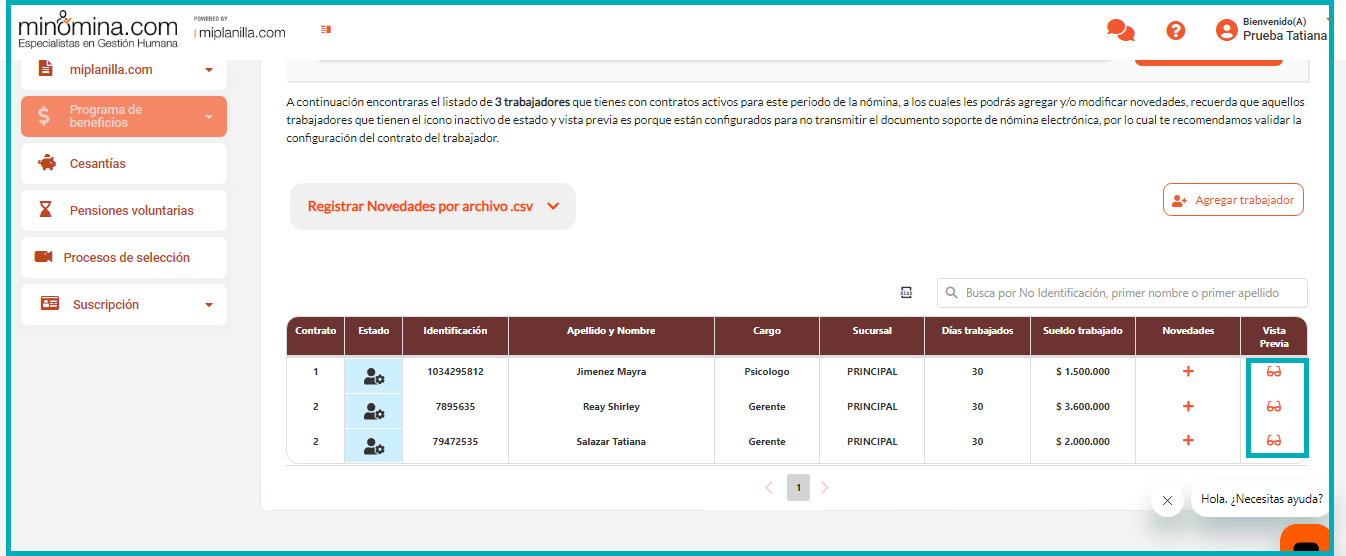Click the Contrato column header
Image resolution: width=1346 pixels, height=556 pixels.
316,336
